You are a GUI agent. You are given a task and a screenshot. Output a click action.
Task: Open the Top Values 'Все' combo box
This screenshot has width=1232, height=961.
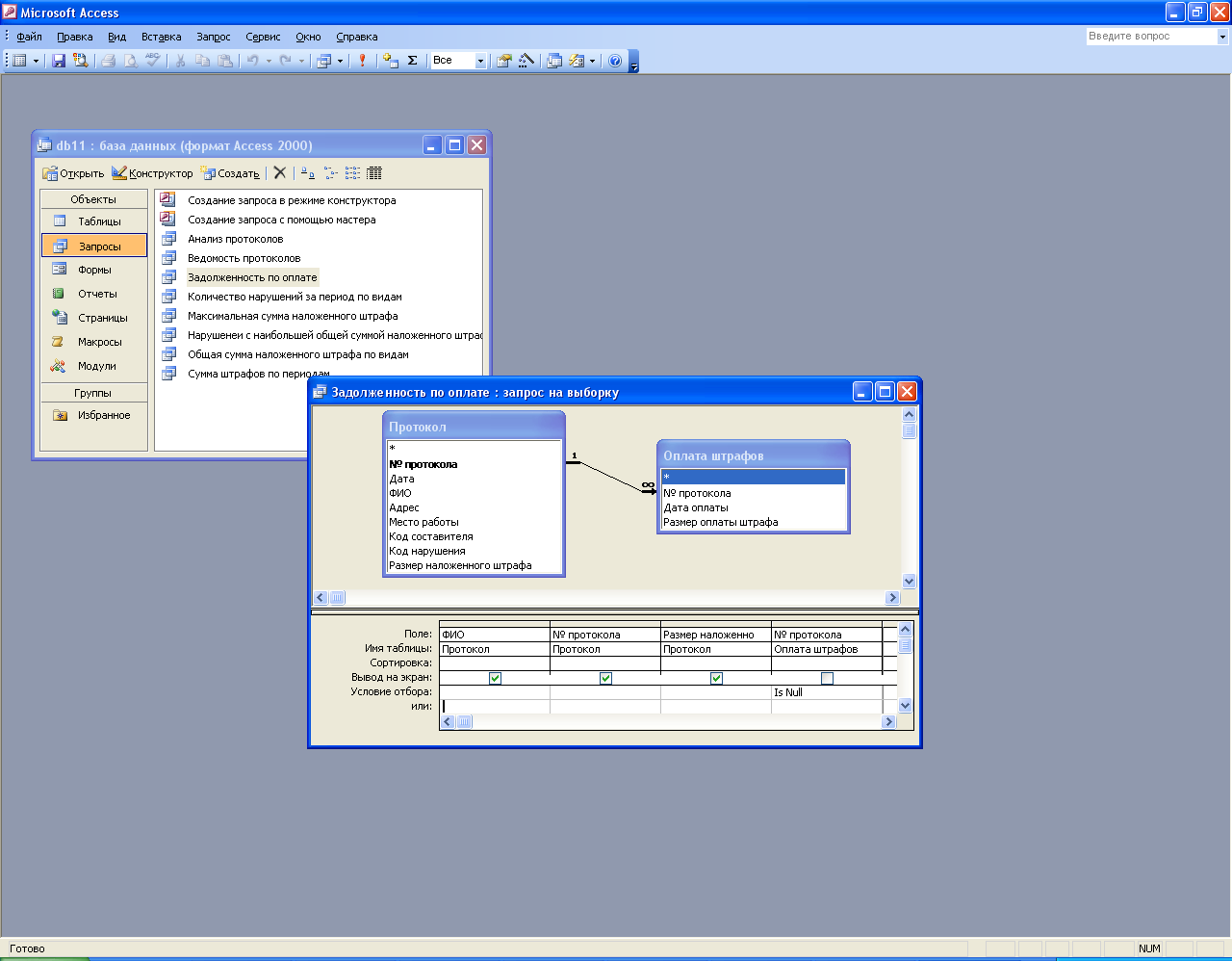(459, 61)
